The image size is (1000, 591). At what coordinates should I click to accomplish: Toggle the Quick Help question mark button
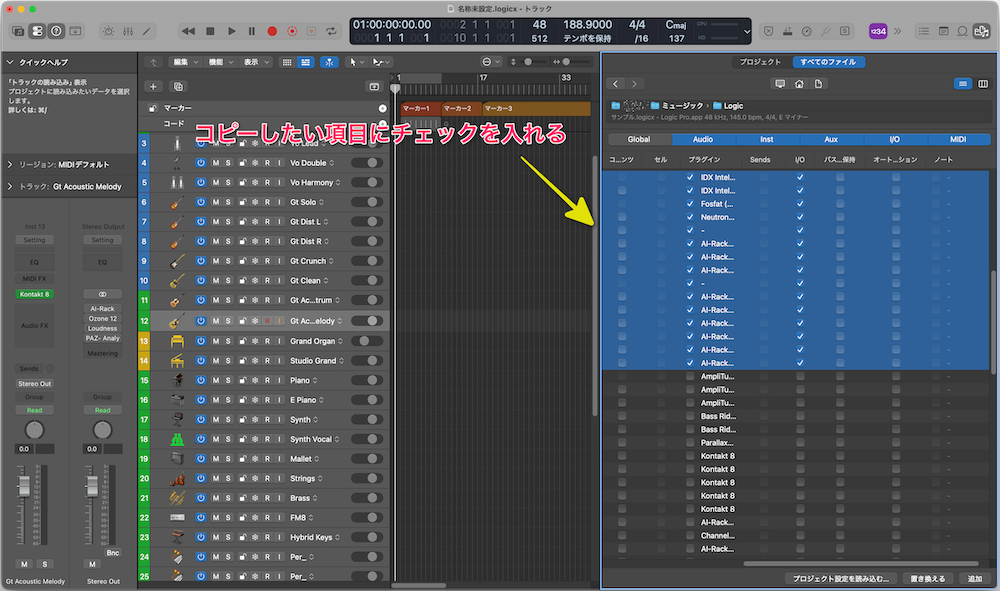[x=56, y=31]
